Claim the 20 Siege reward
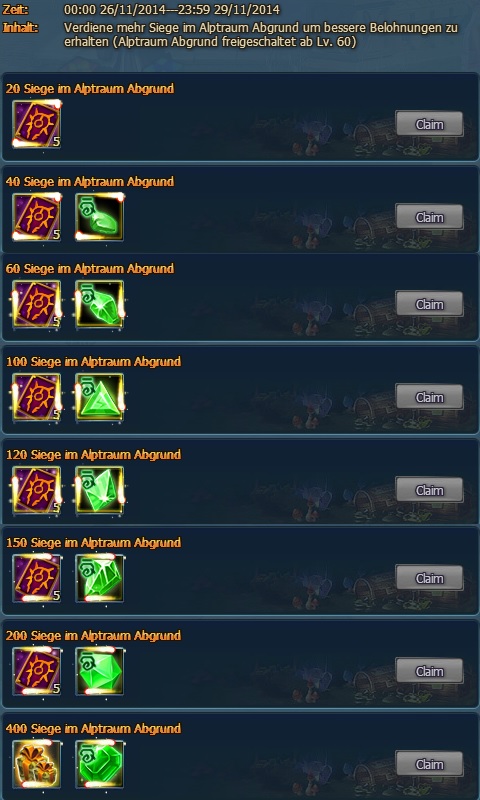This screenshot has width=480, height=800. coord(430,124)
